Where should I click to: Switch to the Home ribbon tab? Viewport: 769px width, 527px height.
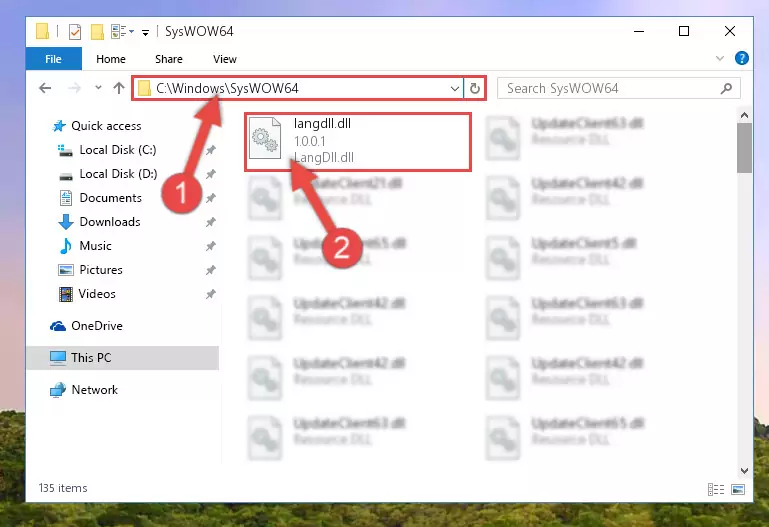pos(111,59)
